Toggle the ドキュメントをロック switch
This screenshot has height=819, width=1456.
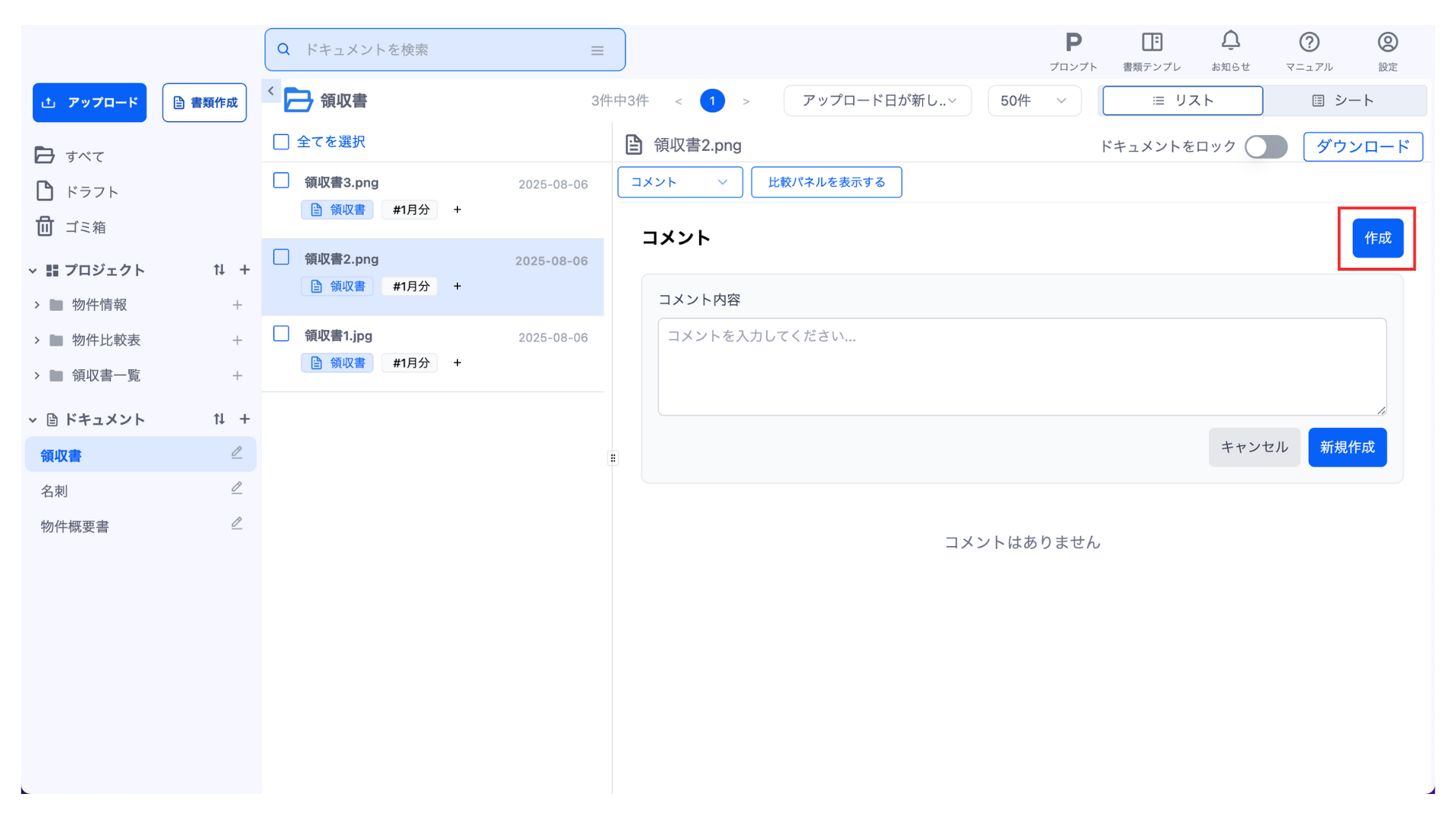1266,146
